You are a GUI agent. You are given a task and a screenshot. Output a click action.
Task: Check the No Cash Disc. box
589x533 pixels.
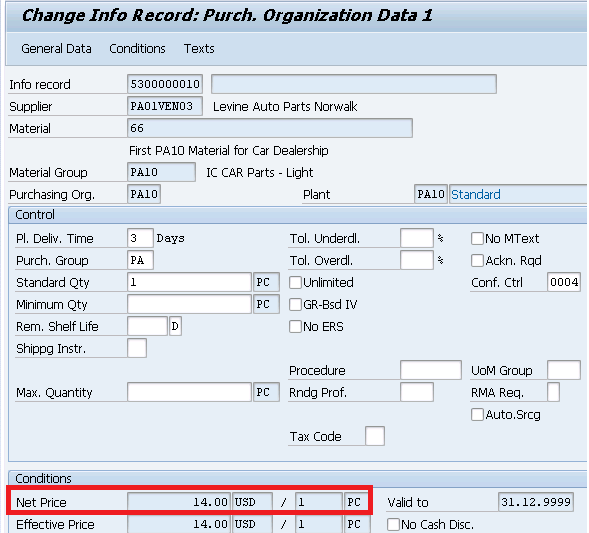(x=393, y=524)
